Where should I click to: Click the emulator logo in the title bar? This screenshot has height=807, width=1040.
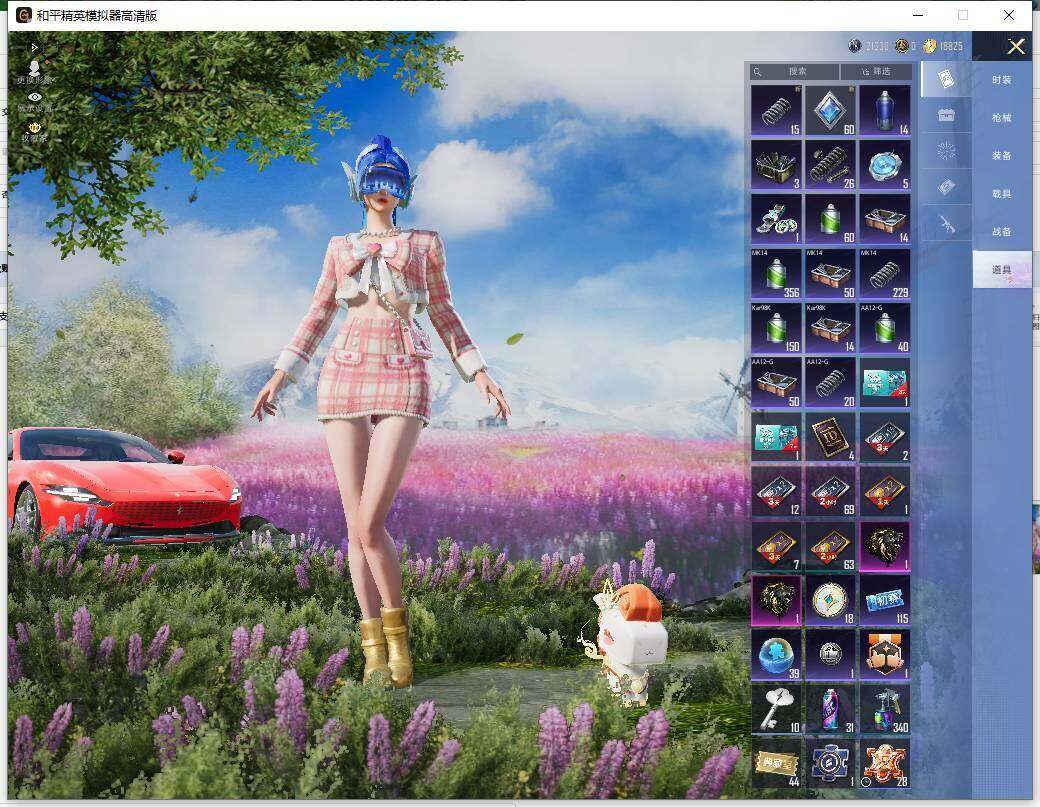point(23,15)
